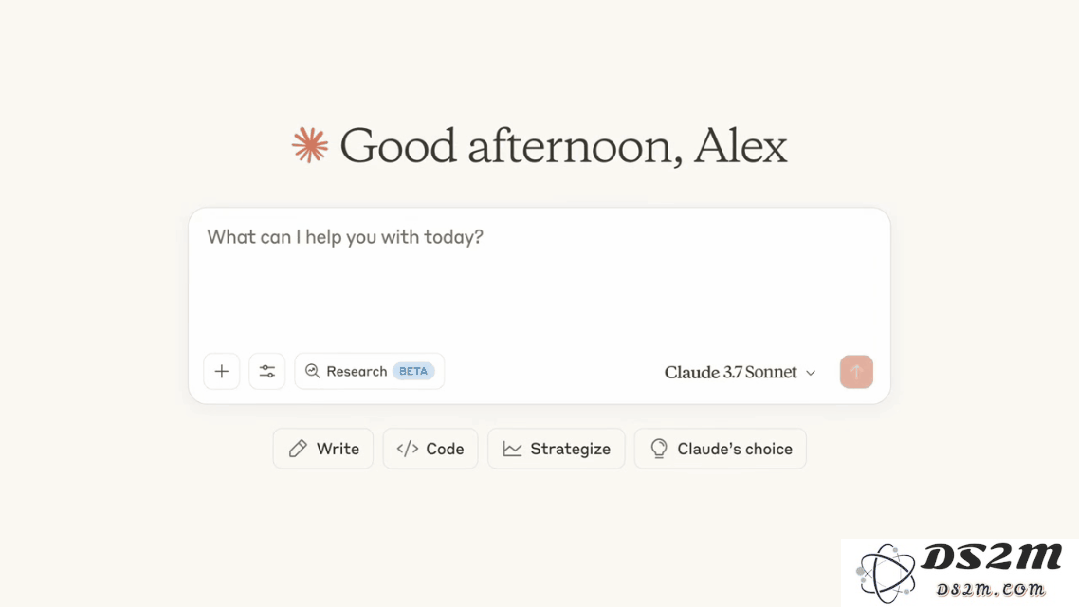Click the DS2M atom logo watermark

(x=886, y=573)
